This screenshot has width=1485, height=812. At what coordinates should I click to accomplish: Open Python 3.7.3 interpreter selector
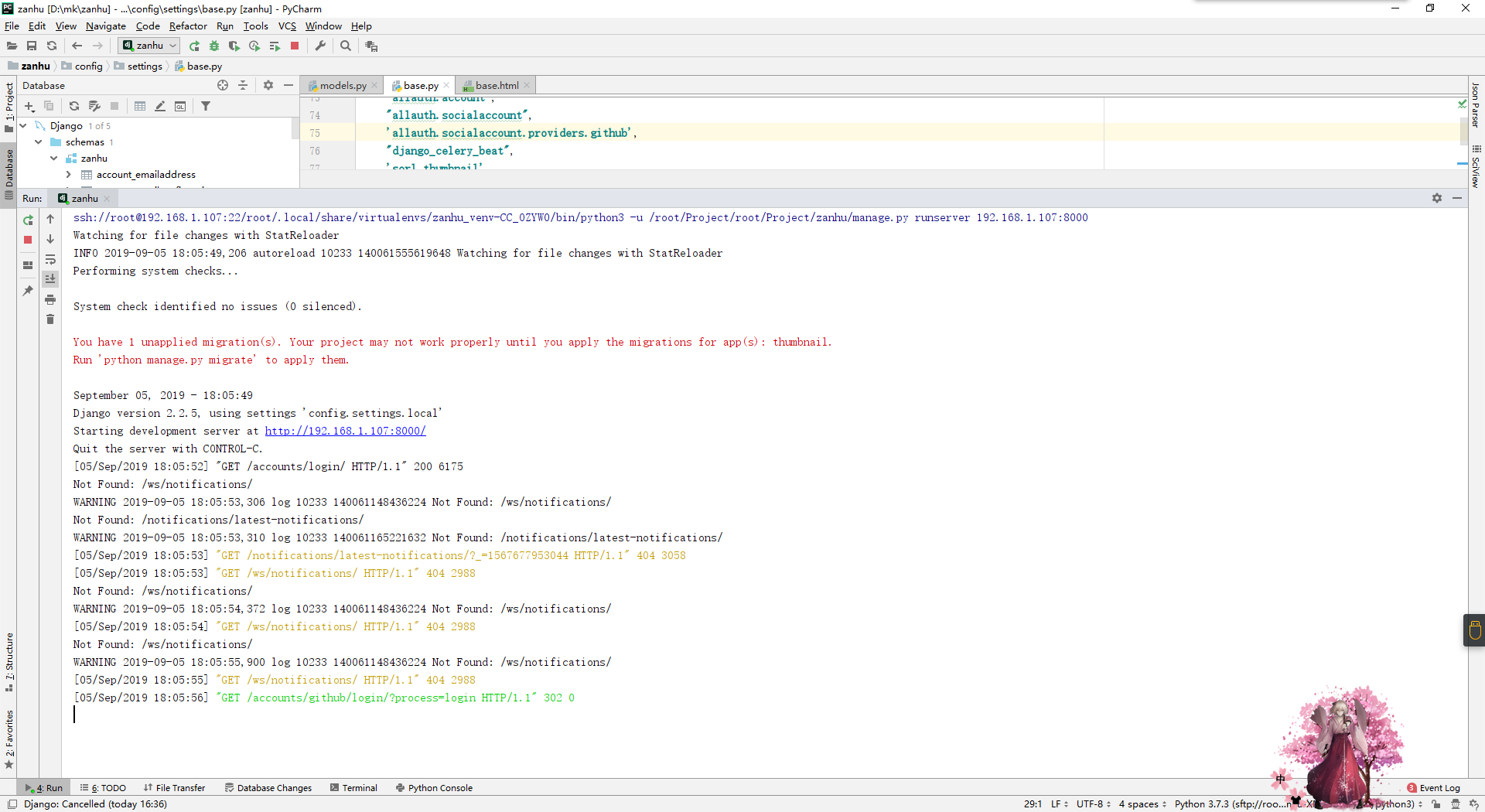point(1299,804)
